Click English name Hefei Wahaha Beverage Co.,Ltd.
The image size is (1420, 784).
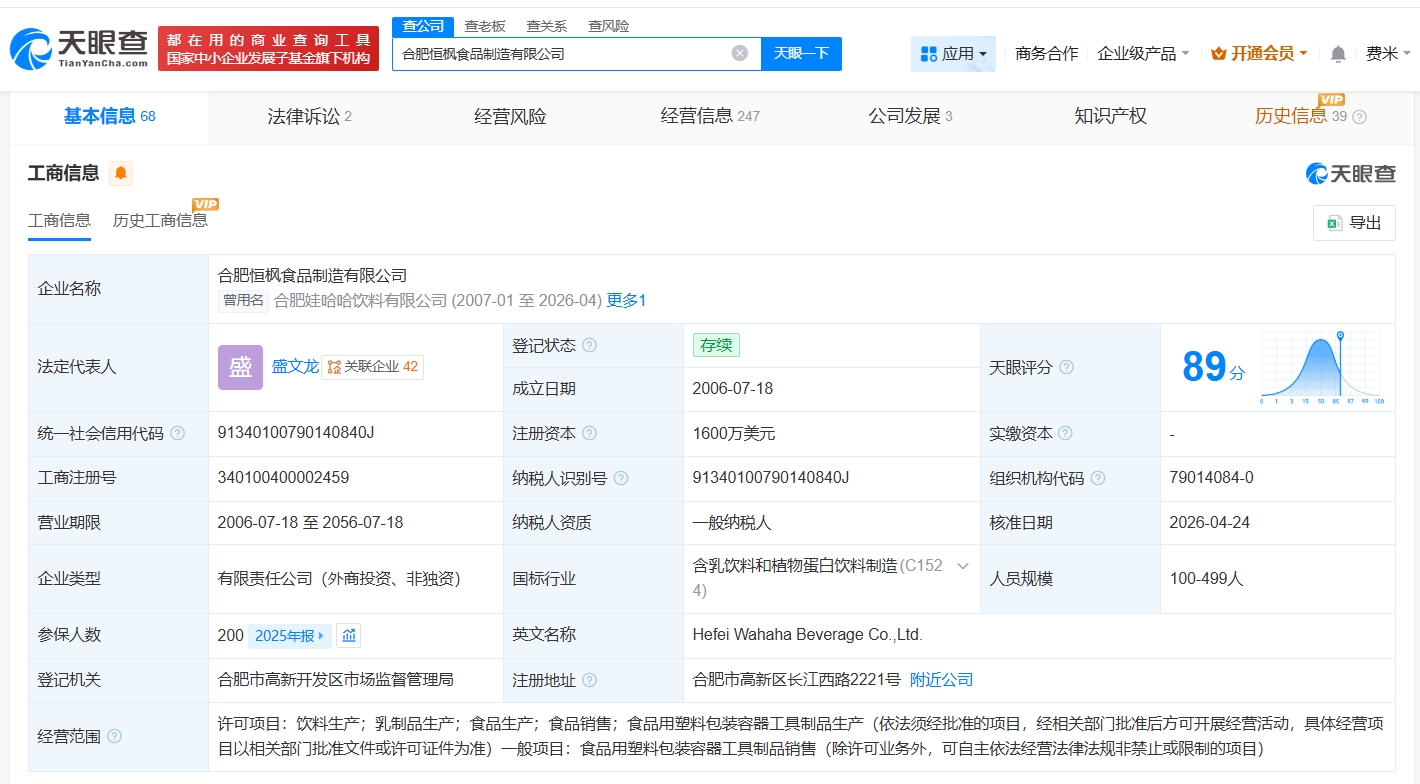807,635
